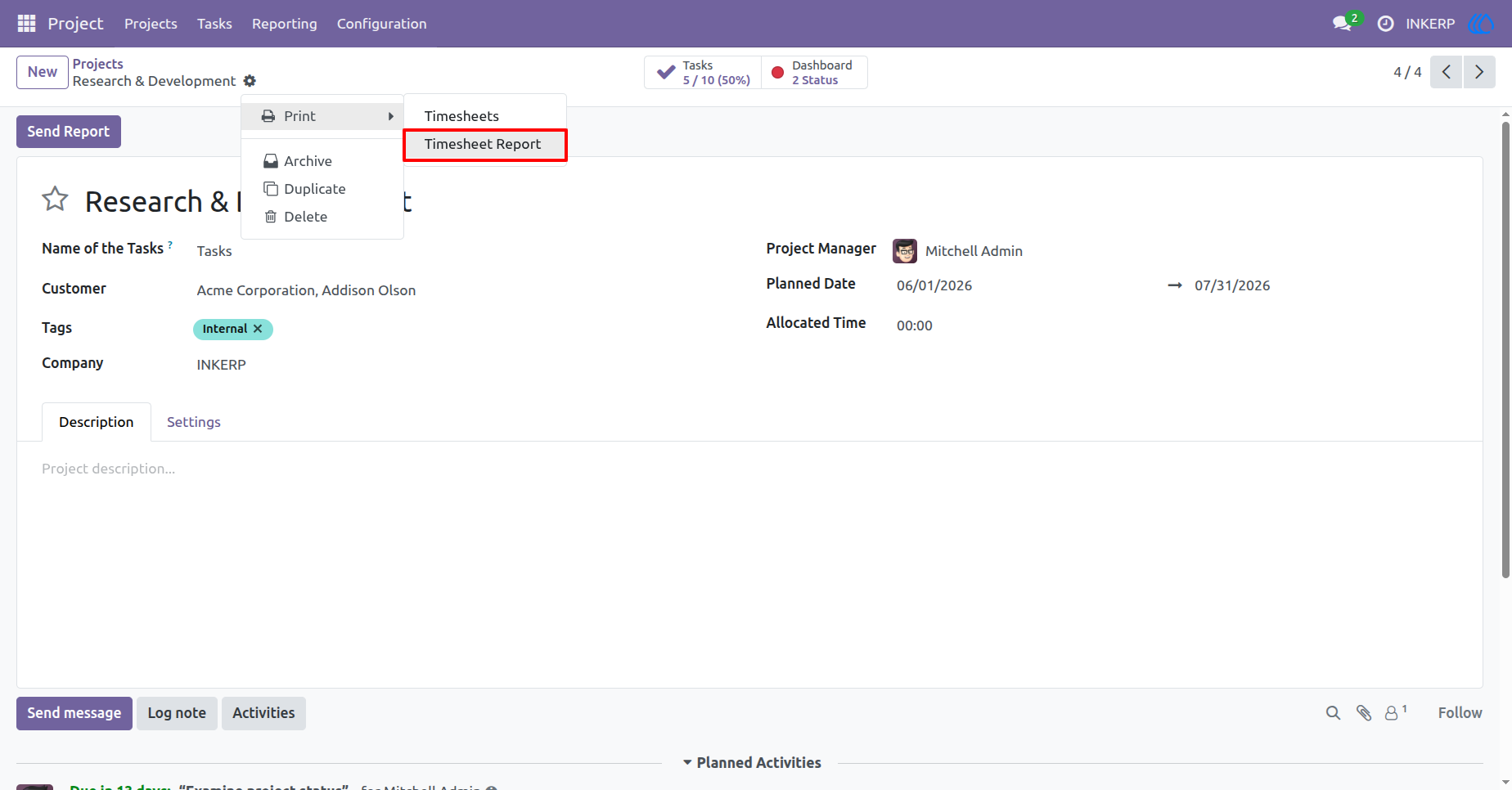Open the activities clock icon
The image size is (1512, 790).
coord(1385,24)
